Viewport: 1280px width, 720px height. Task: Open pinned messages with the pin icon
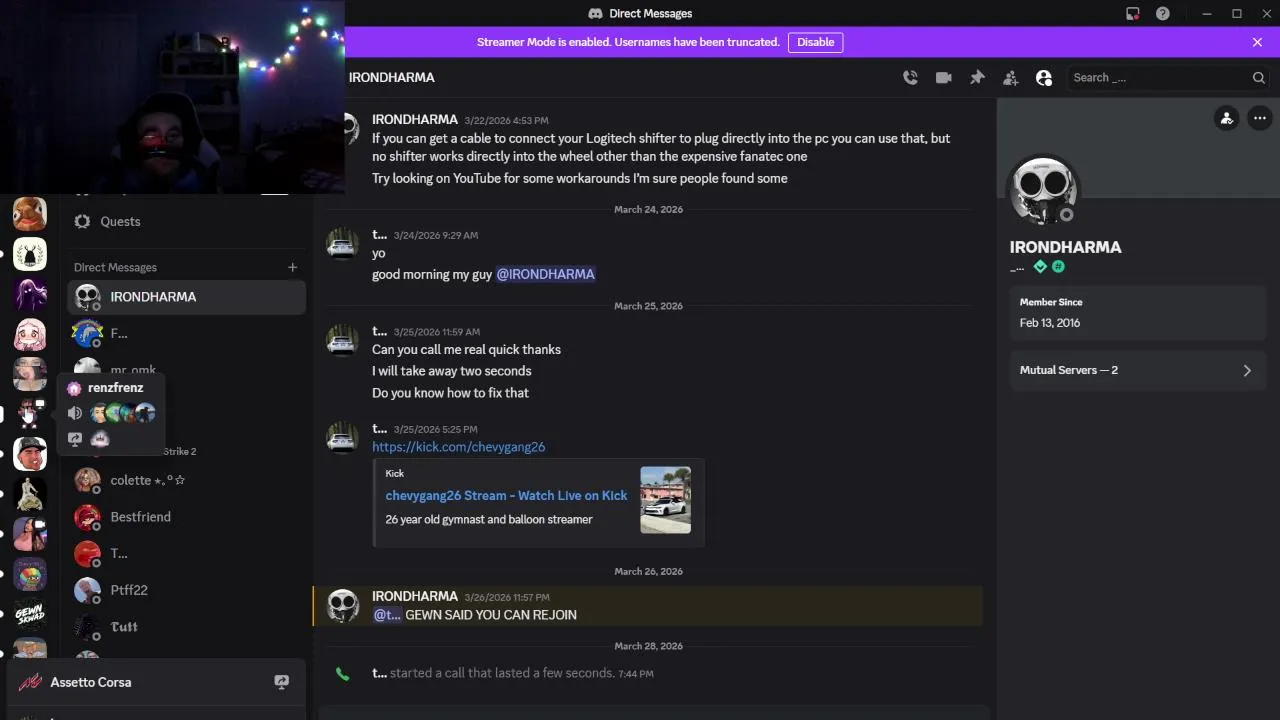[x=977, y=78]
